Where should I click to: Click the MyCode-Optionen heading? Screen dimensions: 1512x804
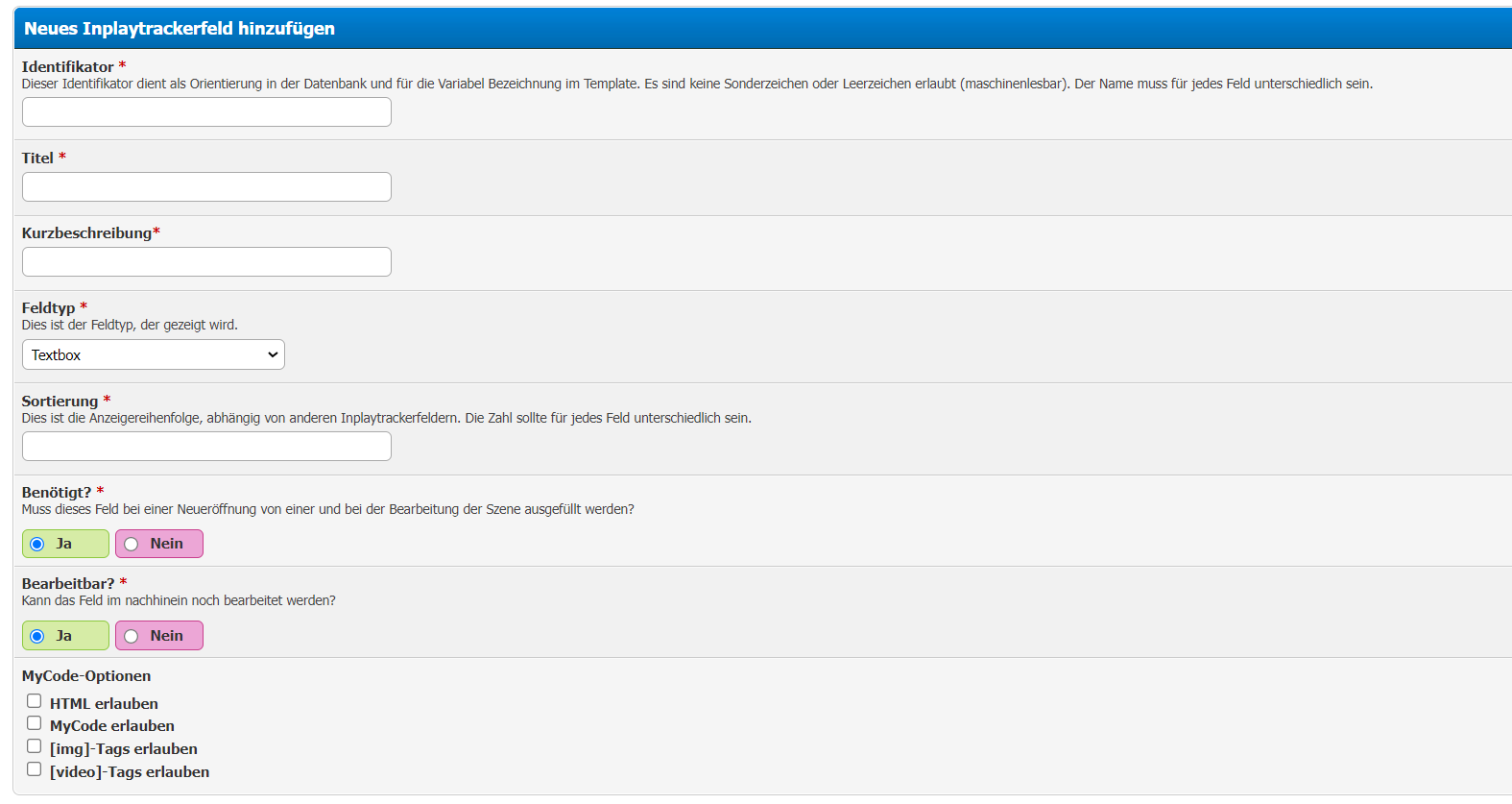click(x=86, y=675)
